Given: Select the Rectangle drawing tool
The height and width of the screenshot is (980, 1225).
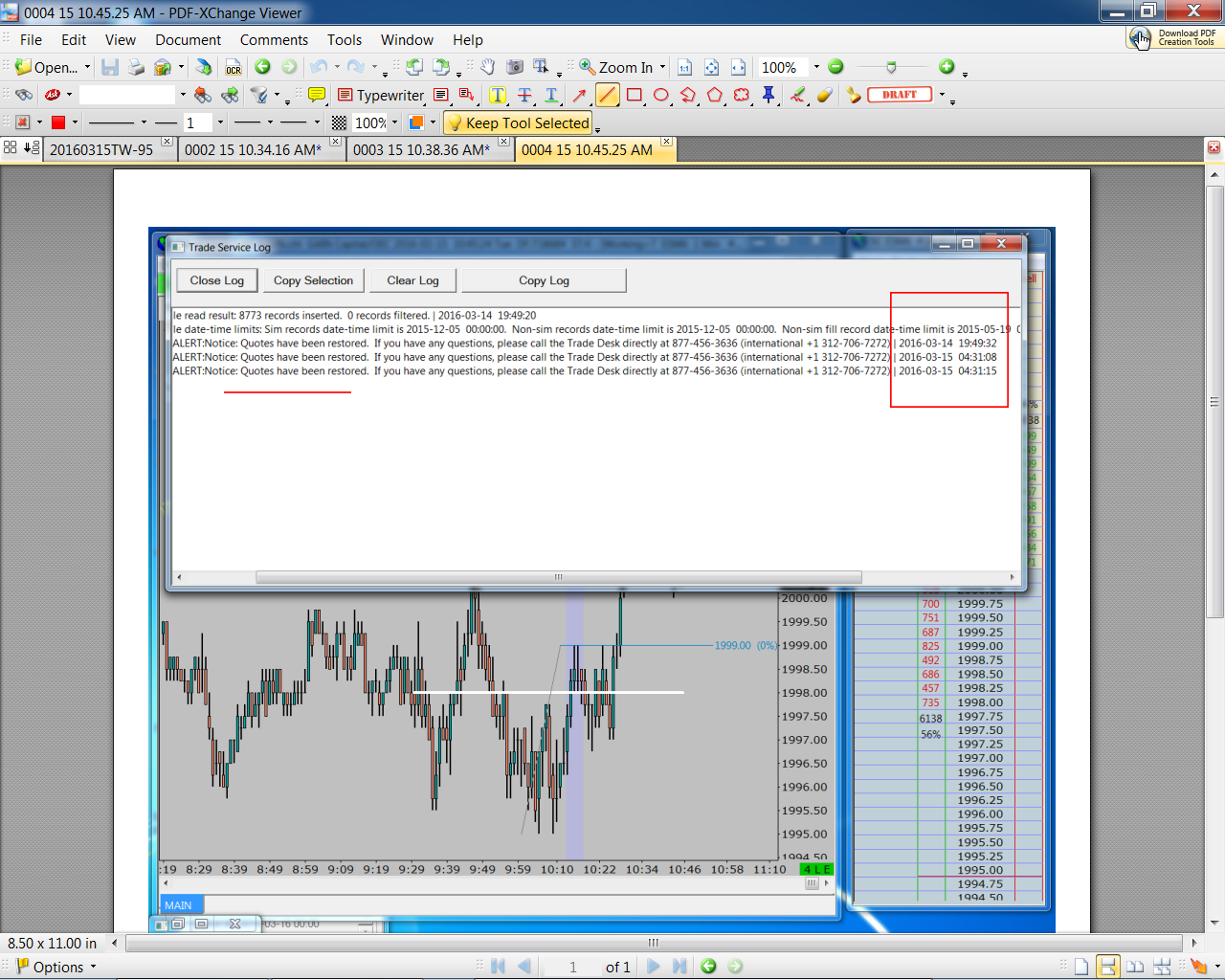Looking at the screenshot, I should [x=634, y=95].
